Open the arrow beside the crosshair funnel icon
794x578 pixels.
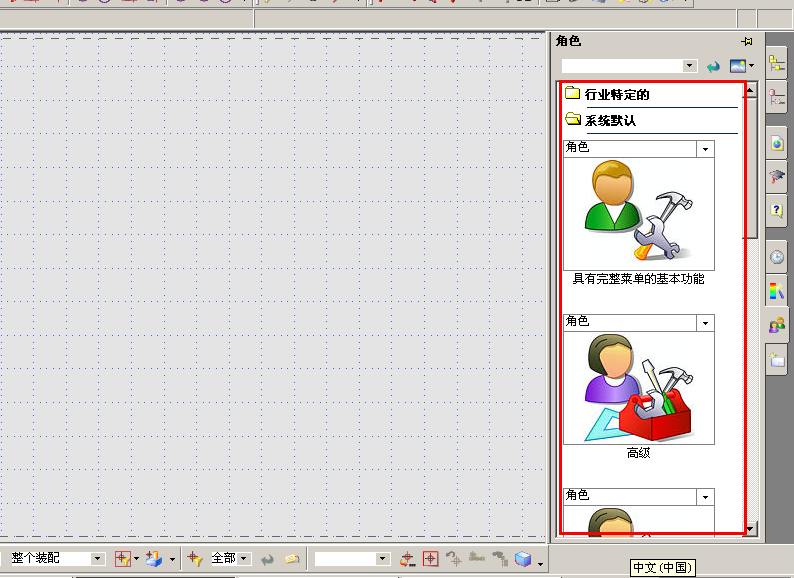click(x=136, y=559)
